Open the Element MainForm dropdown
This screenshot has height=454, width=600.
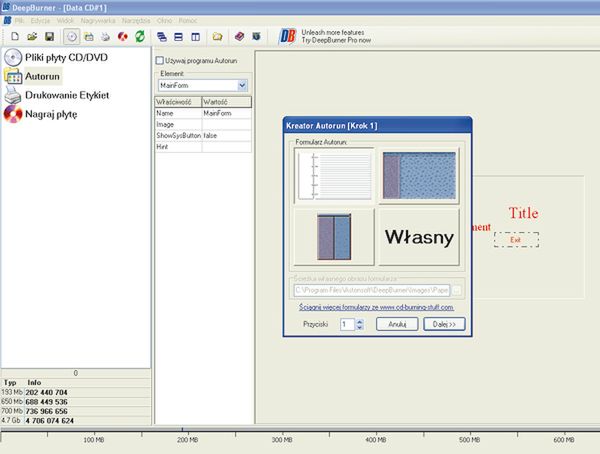click(x=243, y=86)
